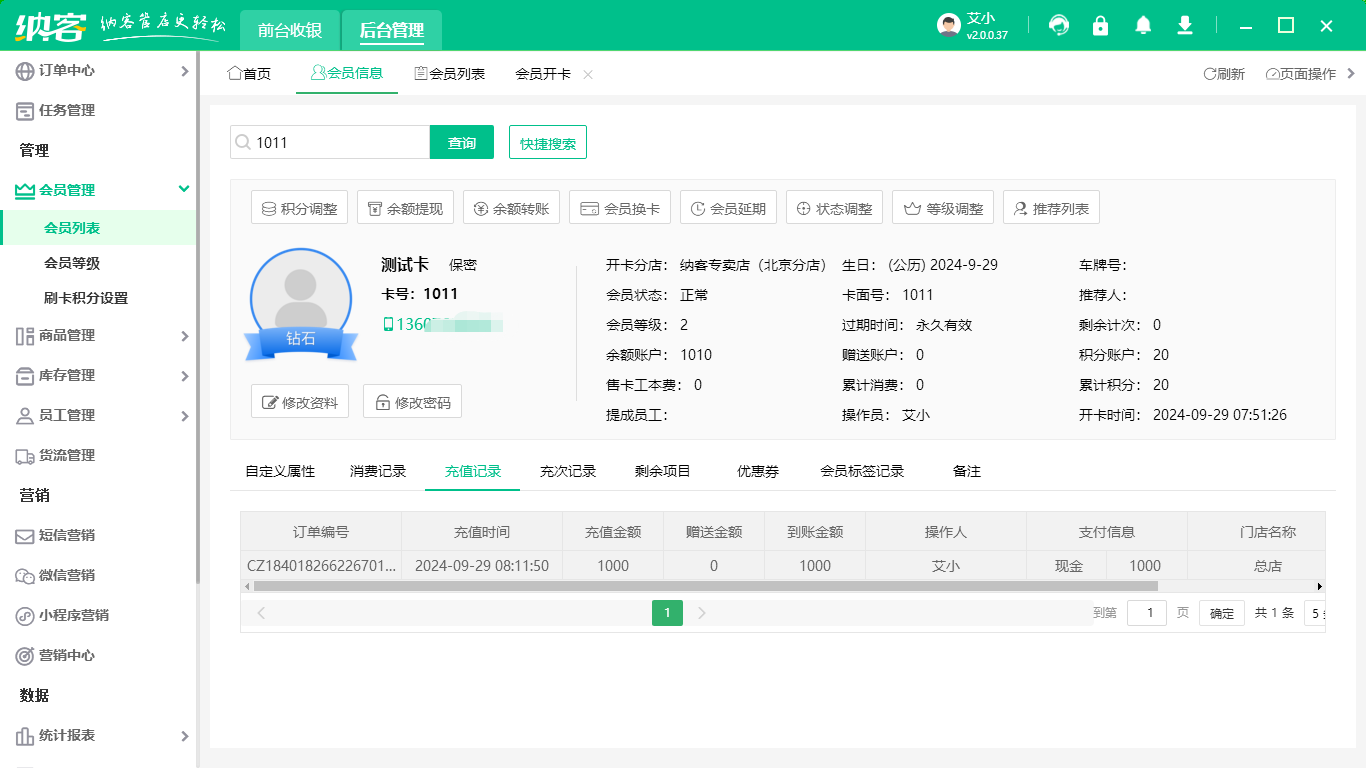Click the 查询 search button
The image size is (1366, 768).
click(461, 142)
